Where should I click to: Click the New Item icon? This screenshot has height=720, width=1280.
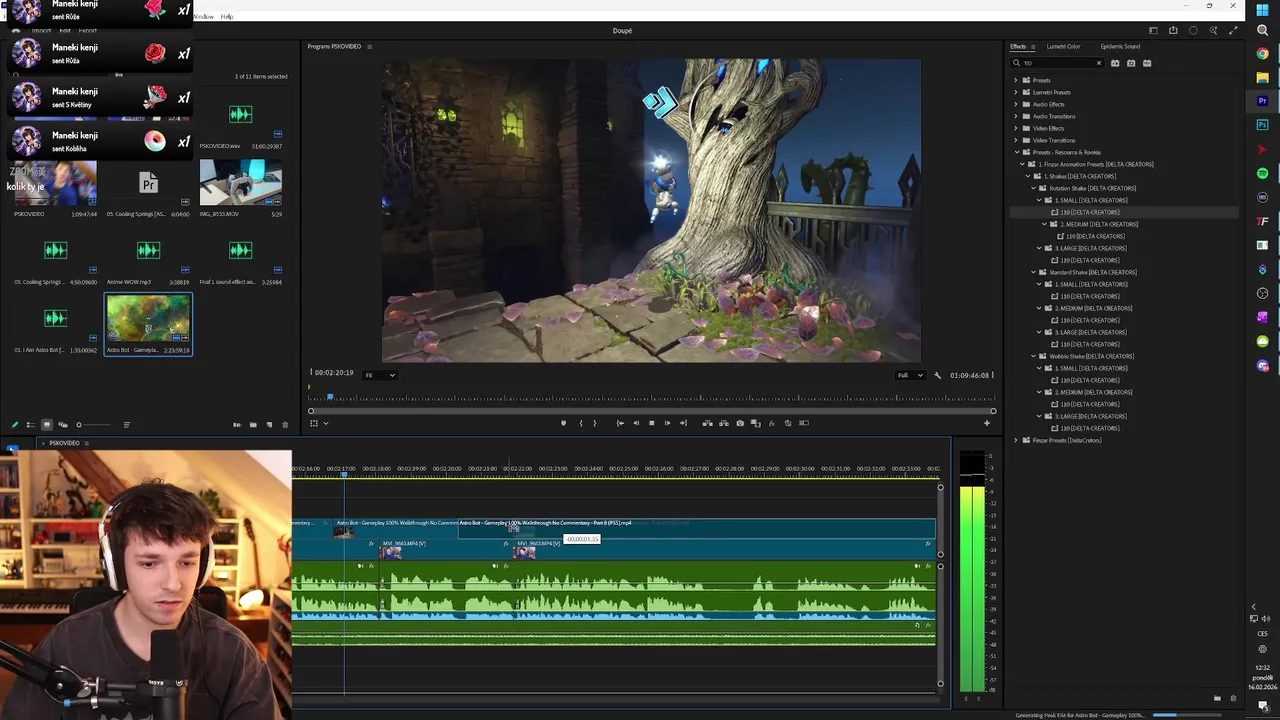point(269,425)
